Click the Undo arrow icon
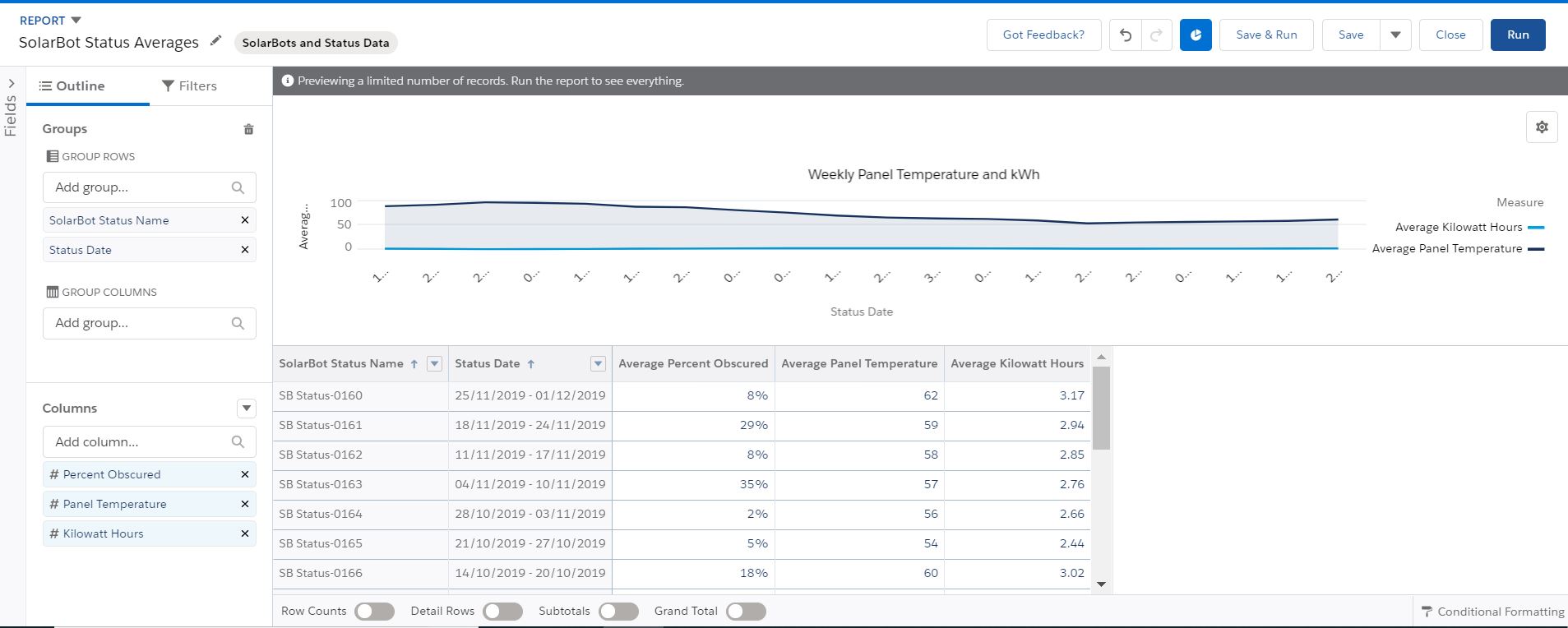Image resolution: width=1568 pixels, height=628 pixels. tap(1125, 35)
